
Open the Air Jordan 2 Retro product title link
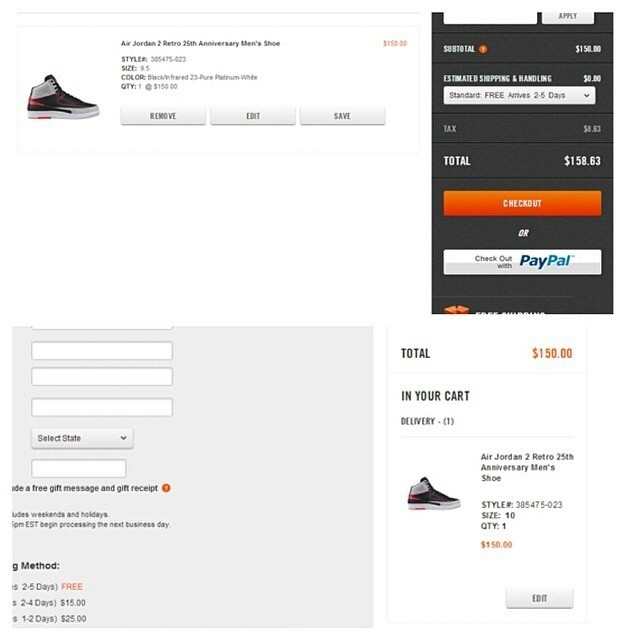(x=200, y=43)
